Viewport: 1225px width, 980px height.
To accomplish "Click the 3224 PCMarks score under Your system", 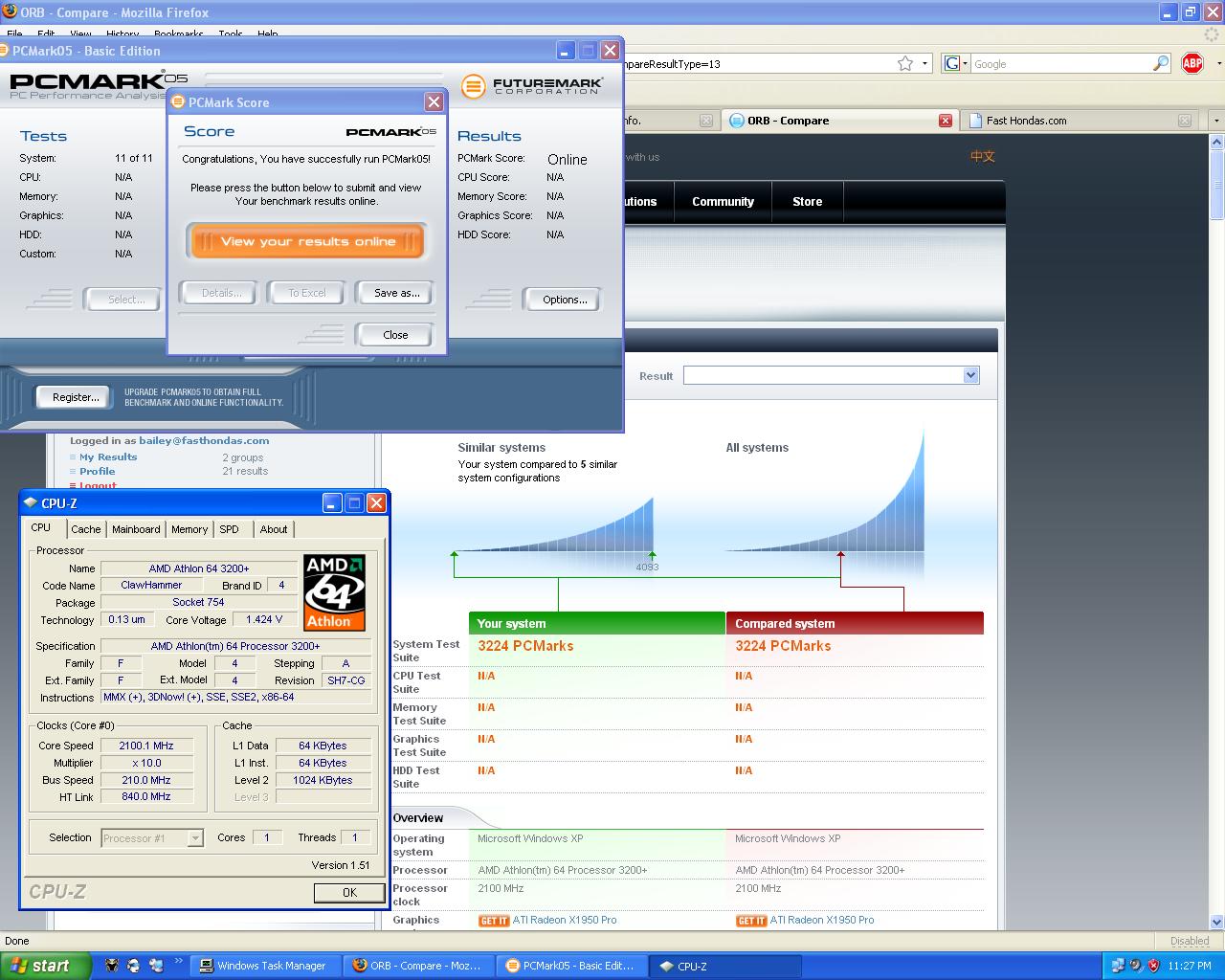I will click(525, 646).
